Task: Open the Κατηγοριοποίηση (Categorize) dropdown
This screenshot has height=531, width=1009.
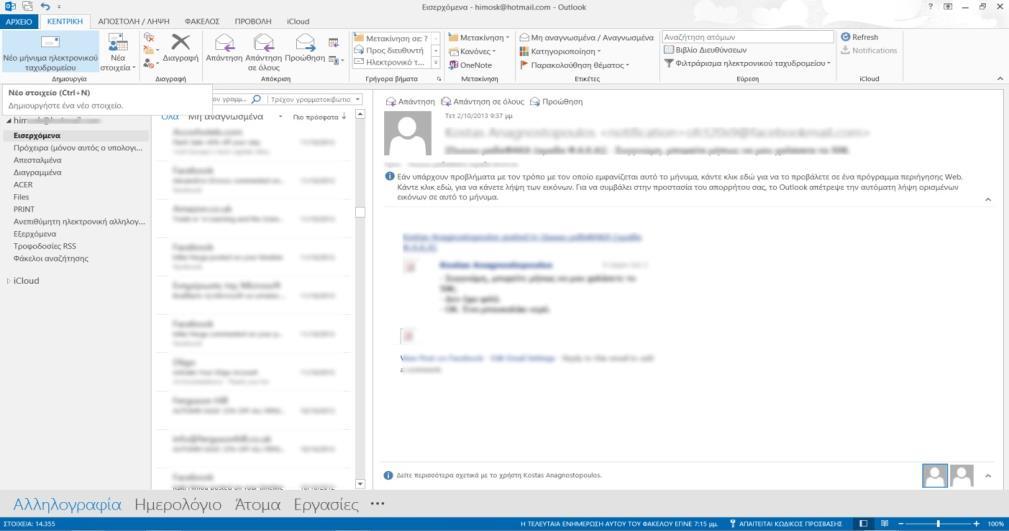Action: click(x=560, y=51)
